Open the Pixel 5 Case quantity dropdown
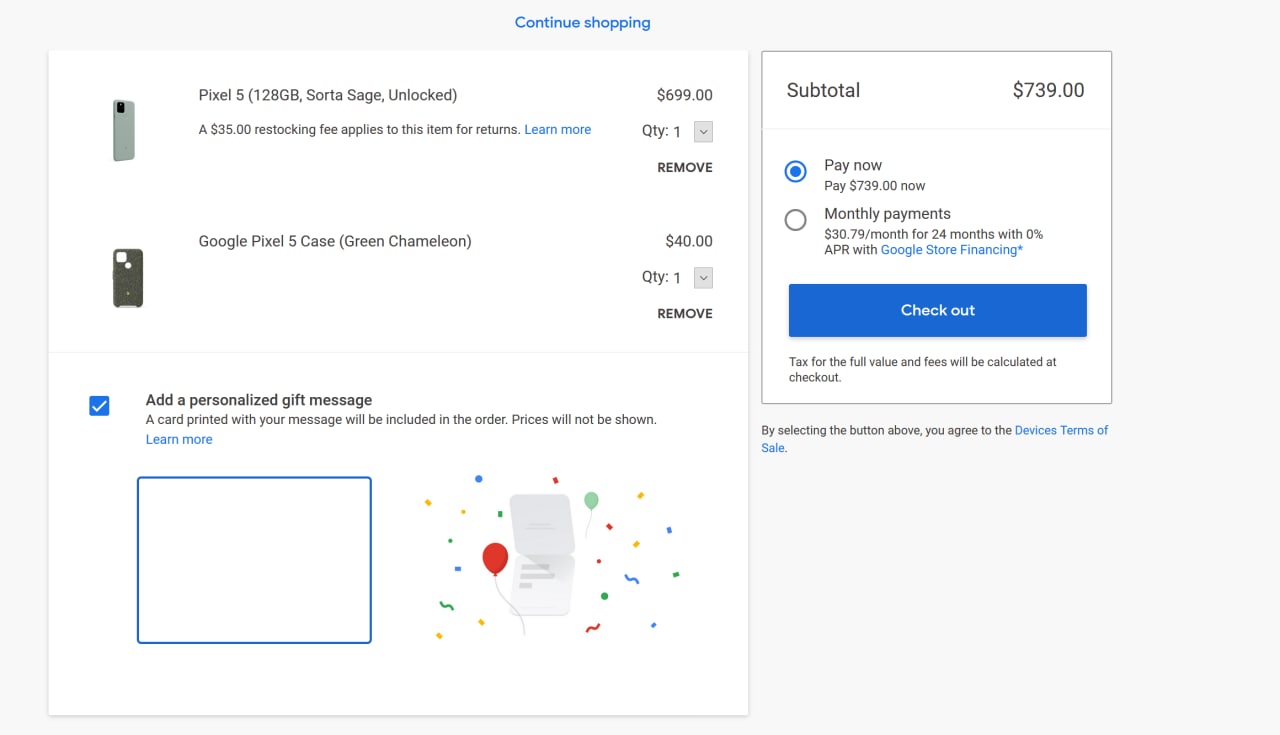Viewport: 1280px width, 735px height. (x=703, y=277)
